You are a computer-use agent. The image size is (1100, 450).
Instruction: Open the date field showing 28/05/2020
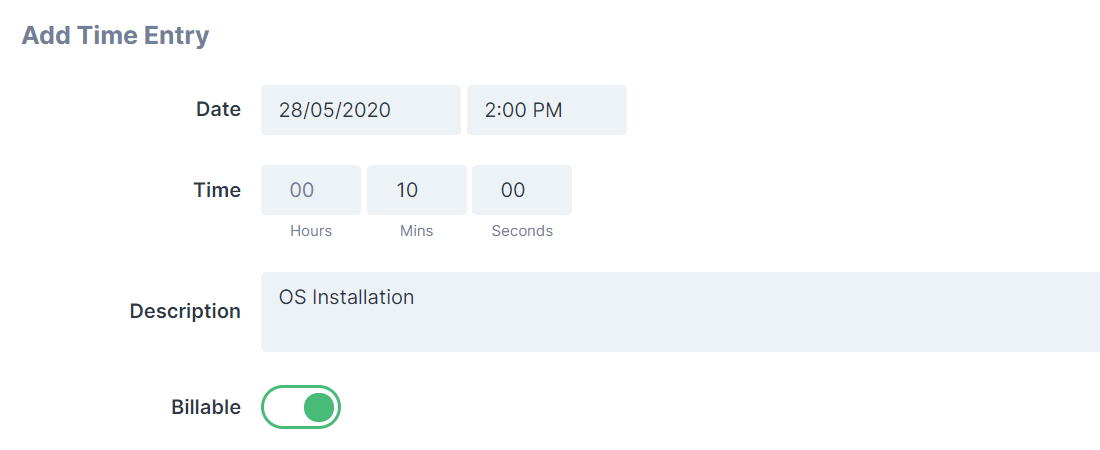coord(360,110)
